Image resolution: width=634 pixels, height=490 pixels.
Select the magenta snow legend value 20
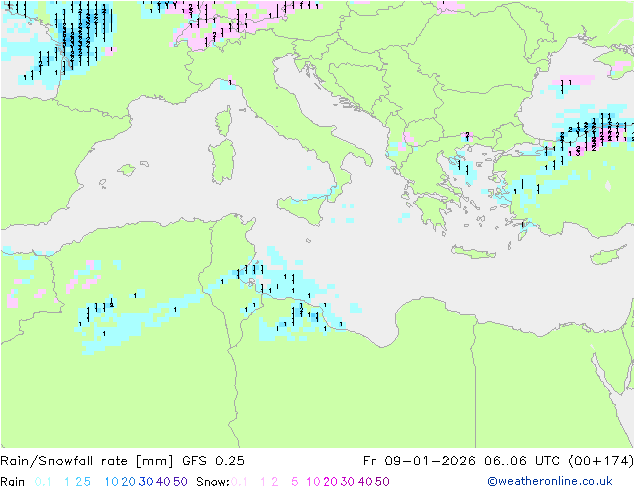tap(330, 482)
